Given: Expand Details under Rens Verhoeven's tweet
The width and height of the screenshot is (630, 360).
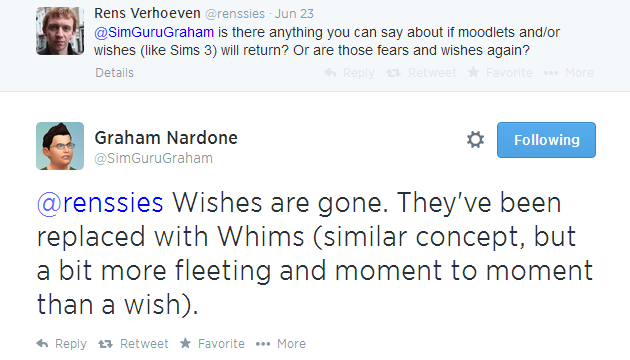Looking at the screenshot, I should tap(115, 73).
